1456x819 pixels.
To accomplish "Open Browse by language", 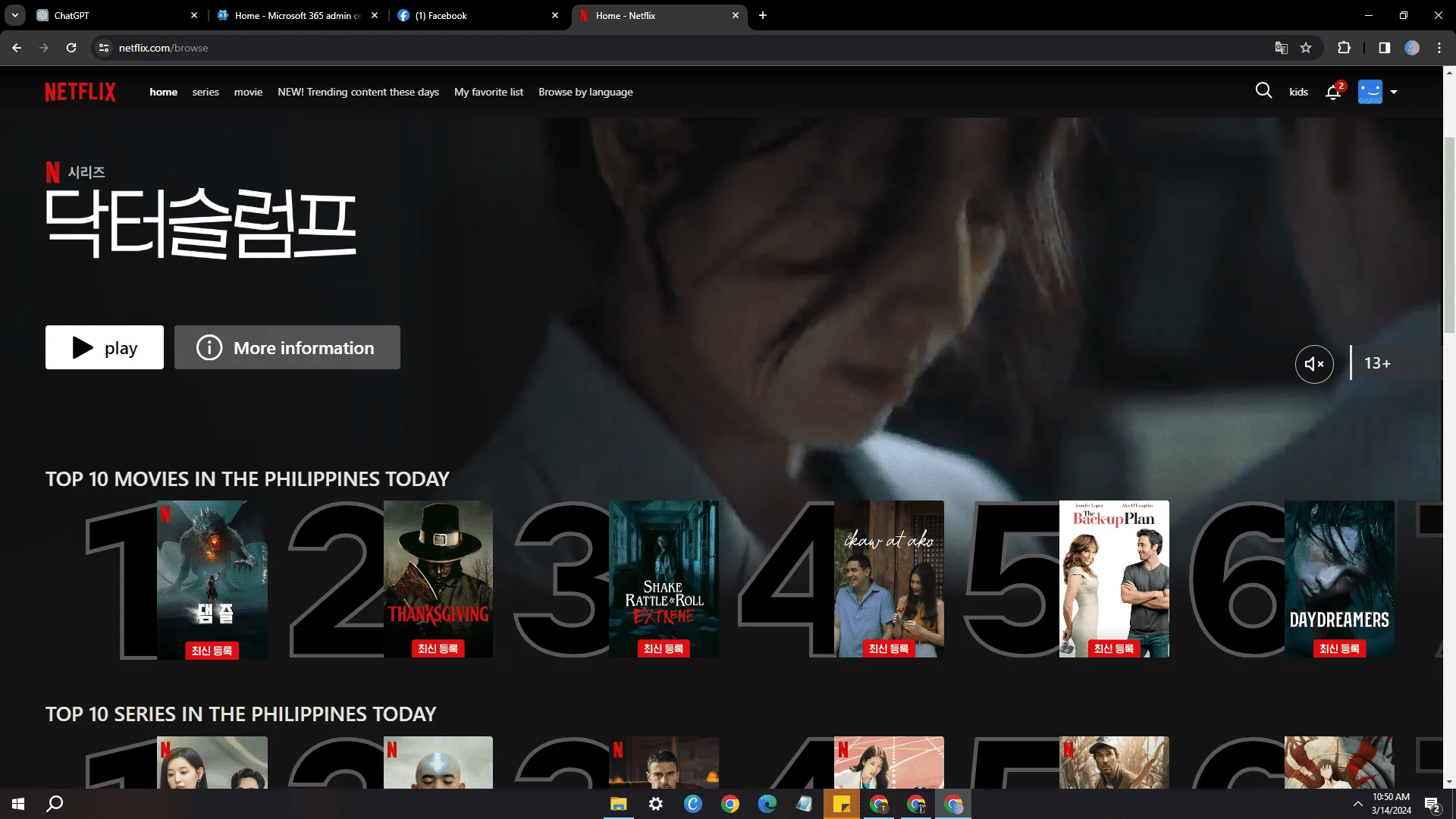I will click(x=585, y=92).
